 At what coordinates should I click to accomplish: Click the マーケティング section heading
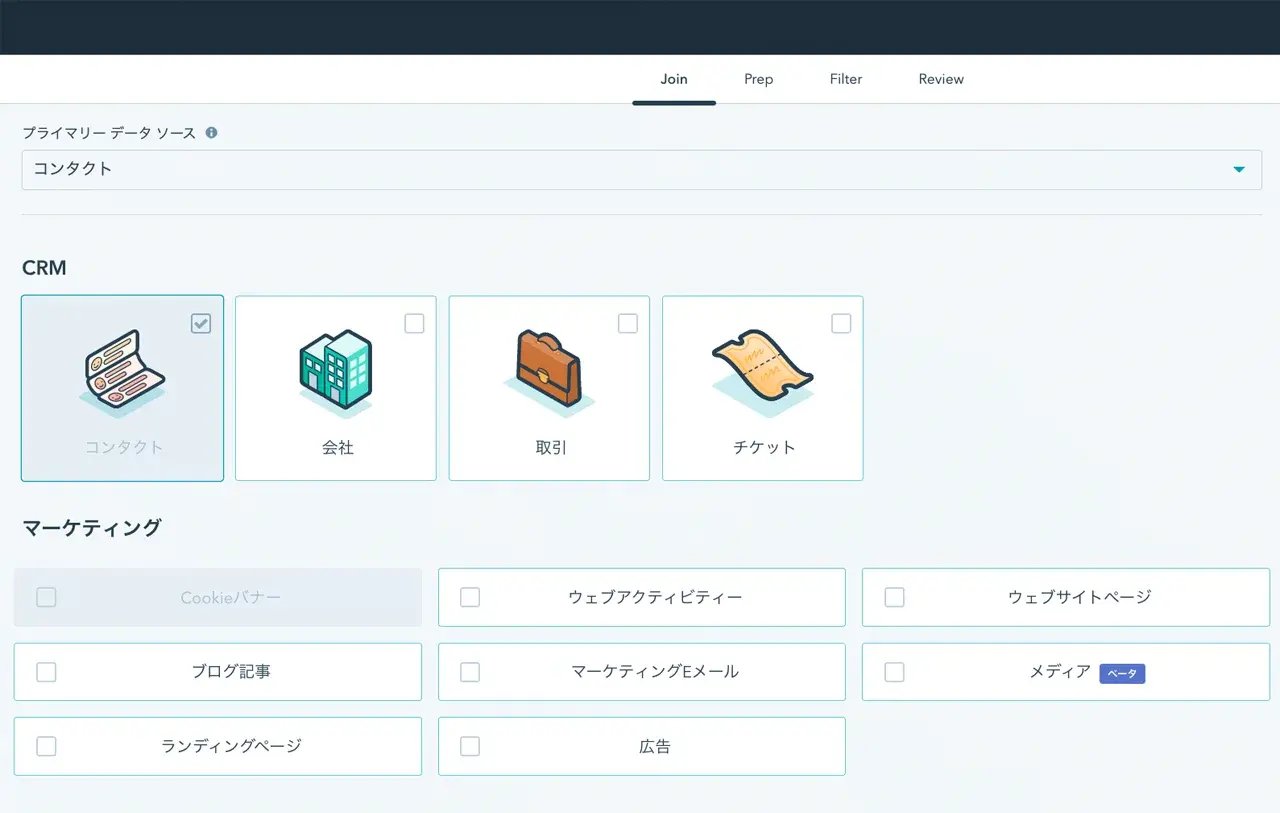[92, 528]
